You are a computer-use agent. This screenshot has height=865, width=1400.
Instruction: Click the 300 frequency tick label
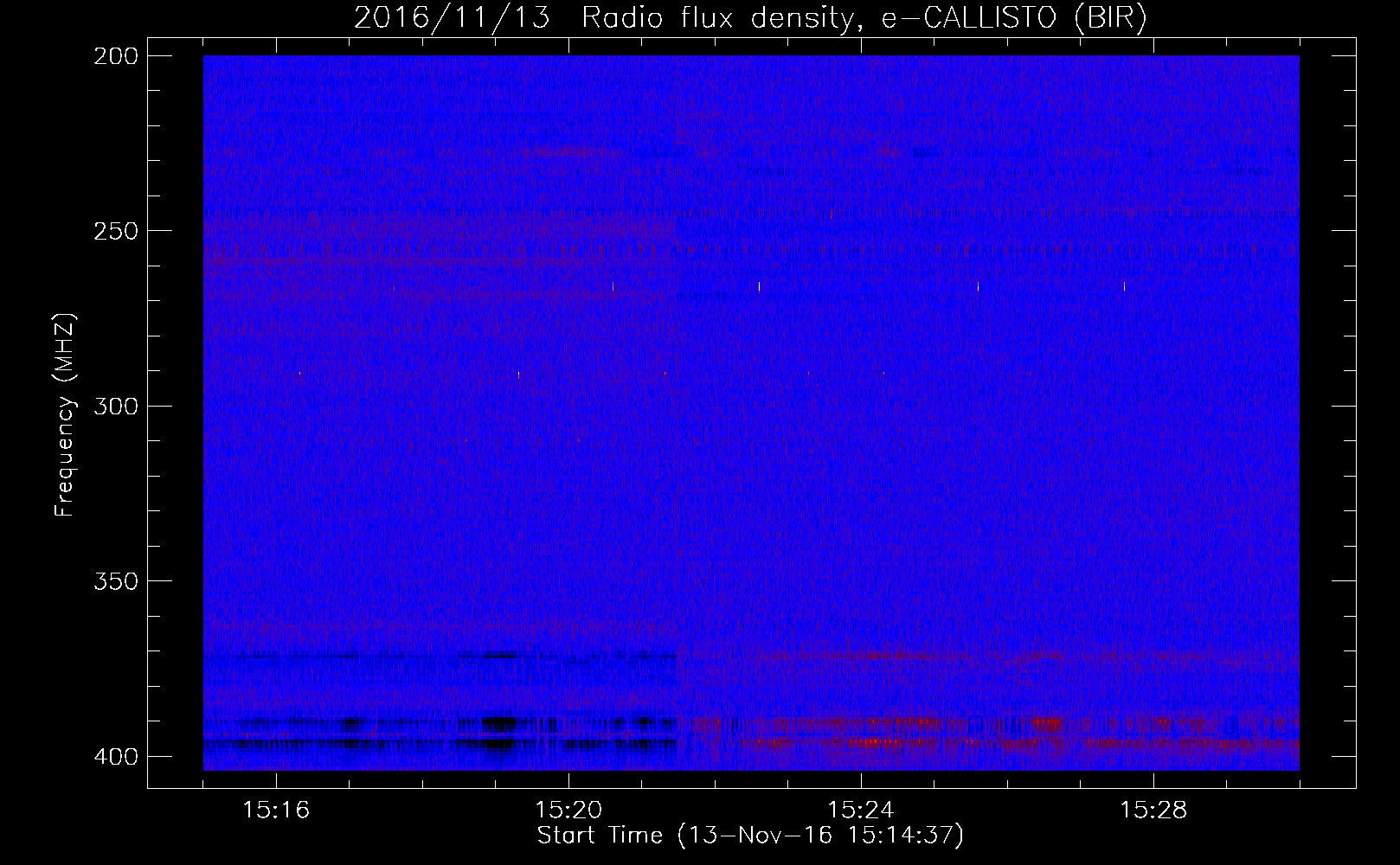115,407
